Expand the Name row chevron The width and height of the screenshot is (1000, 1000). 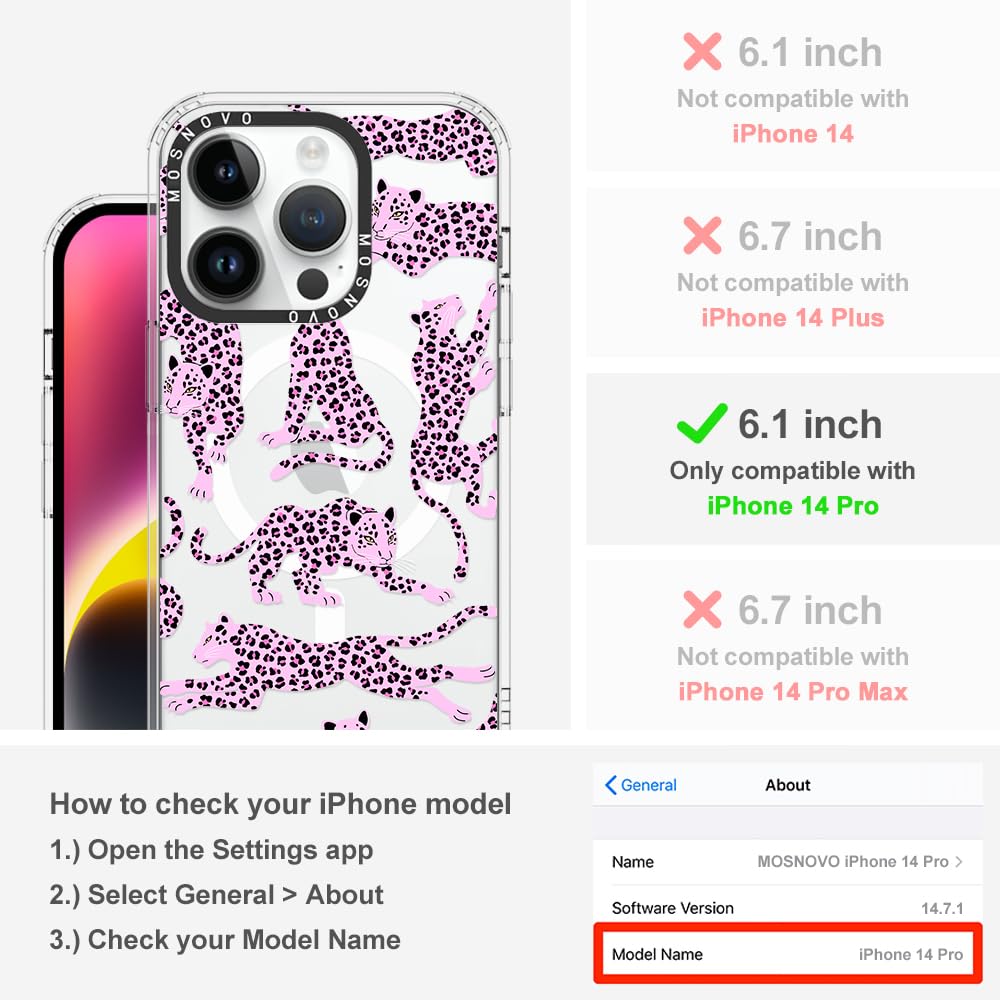[959, 862]
